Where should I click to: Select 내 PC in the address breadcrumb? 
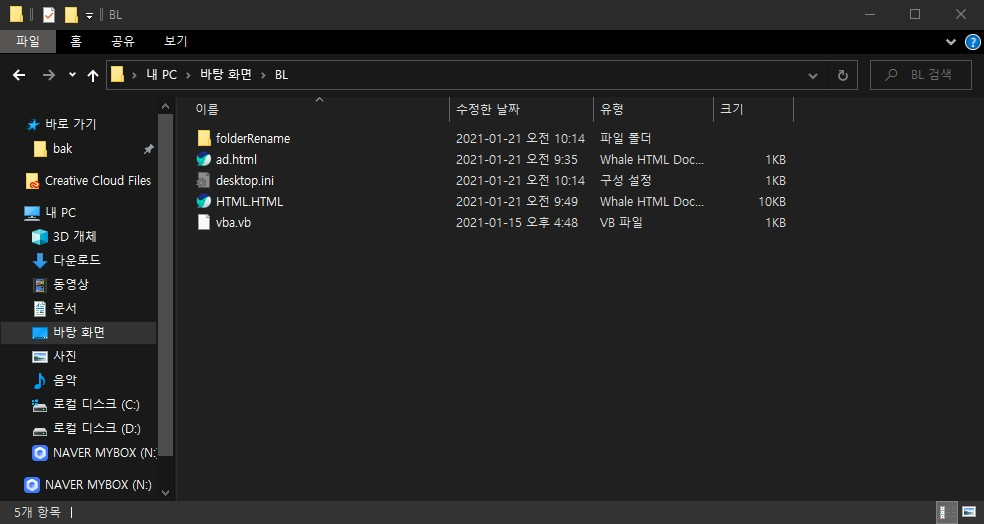(161, 75)
